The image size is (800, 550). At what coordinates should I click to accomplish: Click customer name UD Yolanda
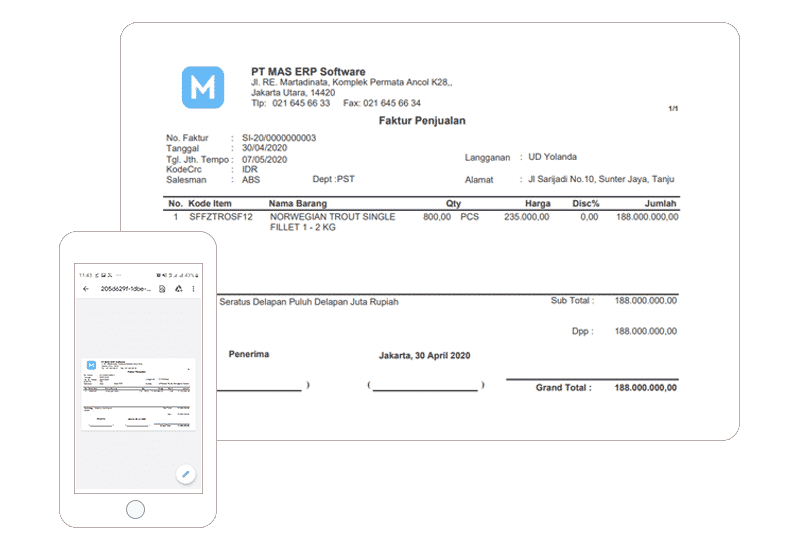(552, 157)
